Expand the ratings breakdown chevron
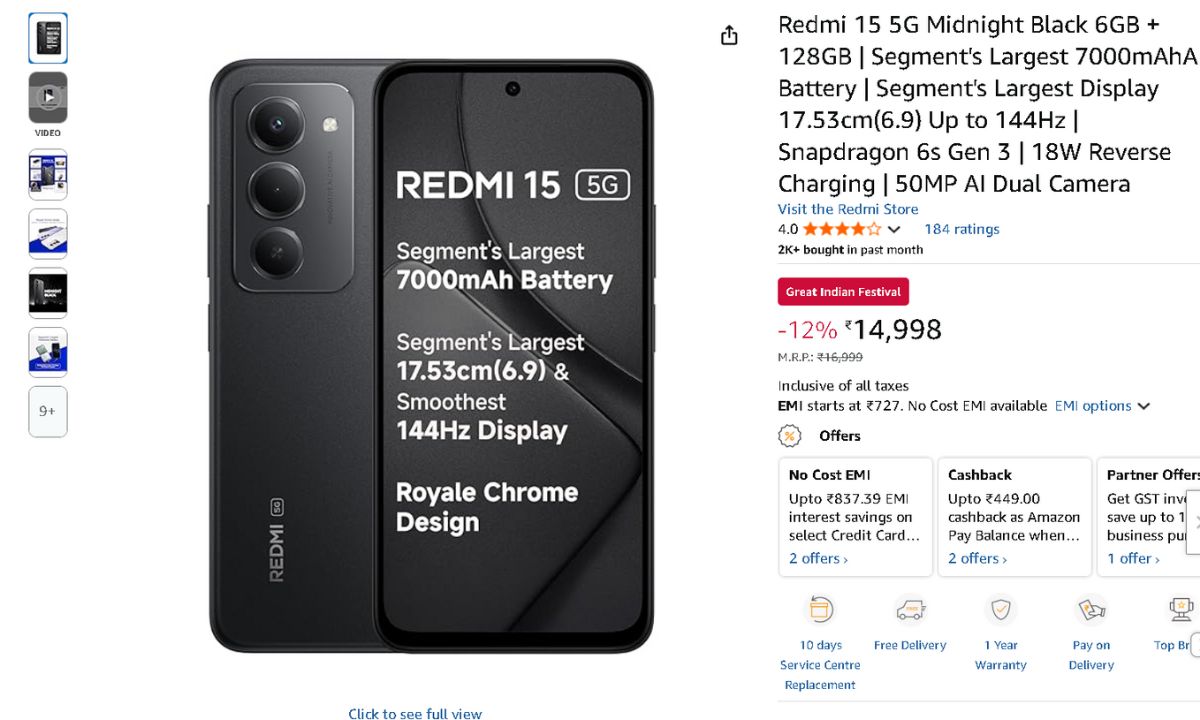The width and height of the screenshot is (1200, 720). pos(894,229)
